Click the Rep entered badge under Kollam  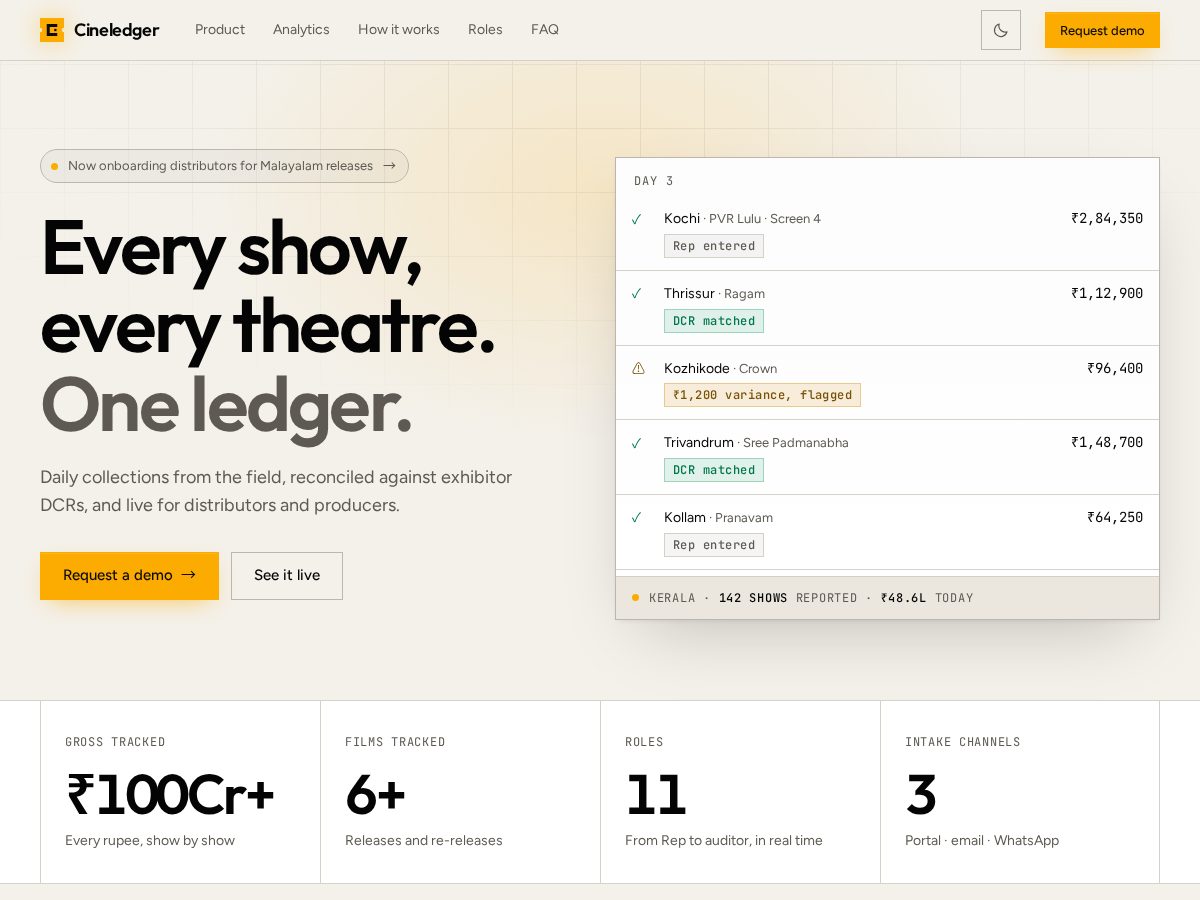coord(714,545)
